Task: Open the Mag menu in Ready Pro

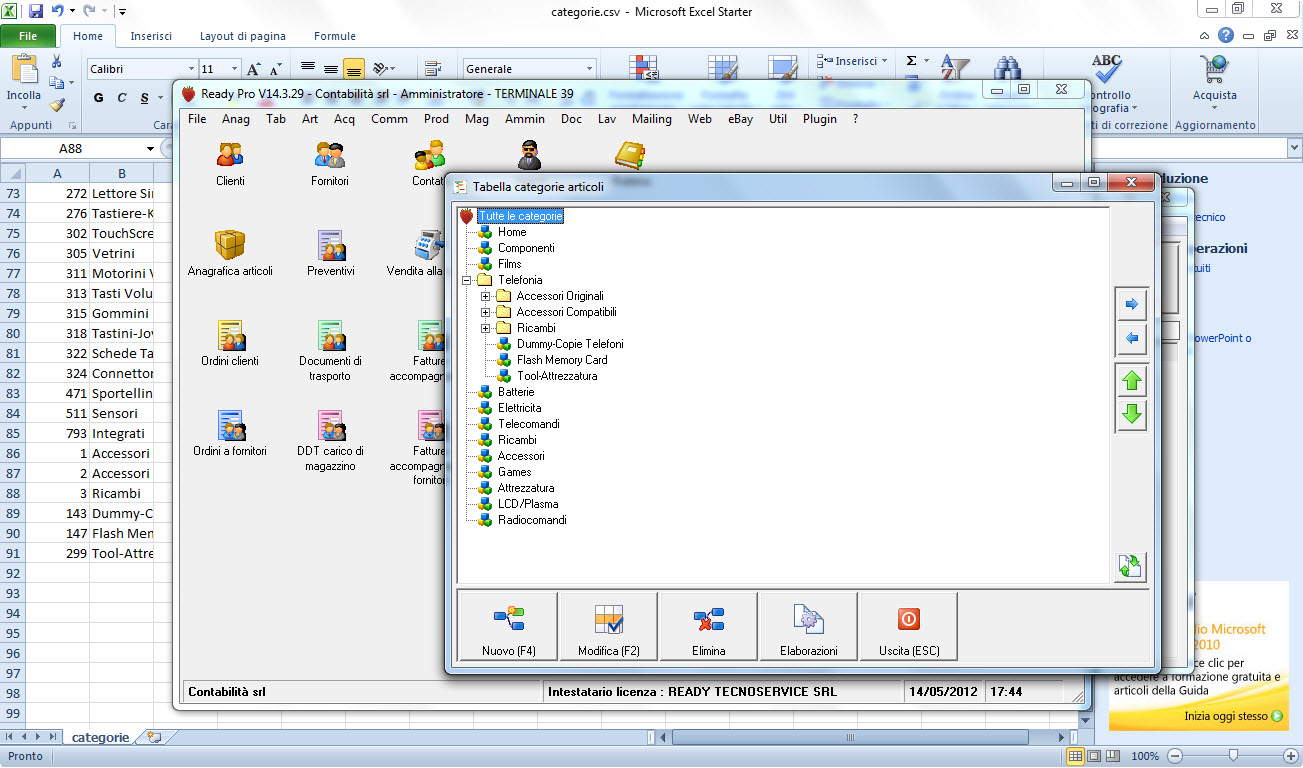Action: pos(477,119)
